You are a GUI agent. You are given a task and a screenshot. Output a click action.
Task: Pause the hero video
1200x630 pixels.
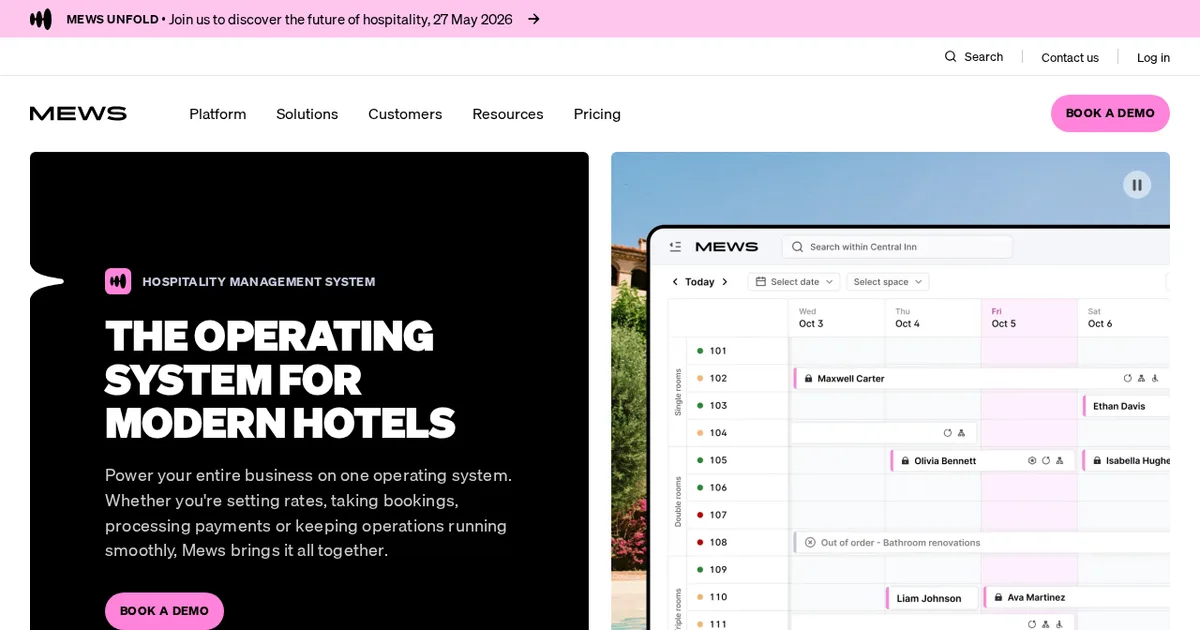tap(1137, 185)
